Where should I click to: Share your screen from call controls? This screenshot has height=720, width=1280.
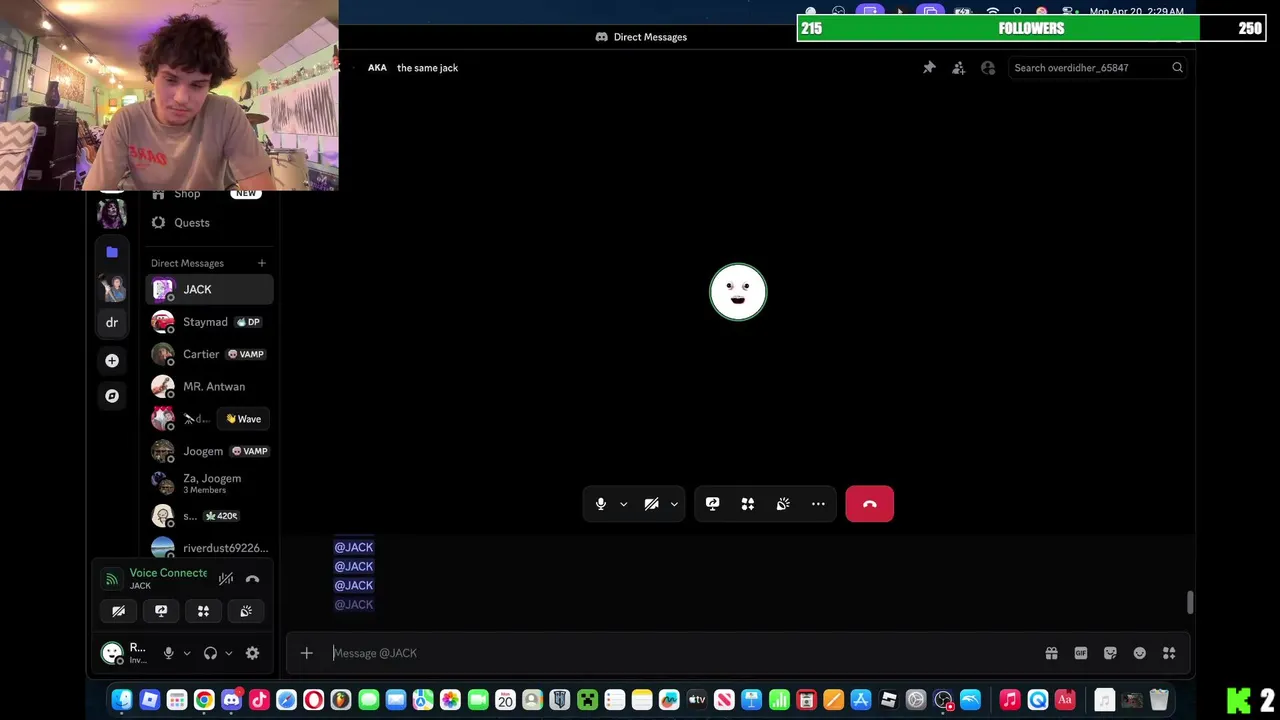tap(712, 504)
